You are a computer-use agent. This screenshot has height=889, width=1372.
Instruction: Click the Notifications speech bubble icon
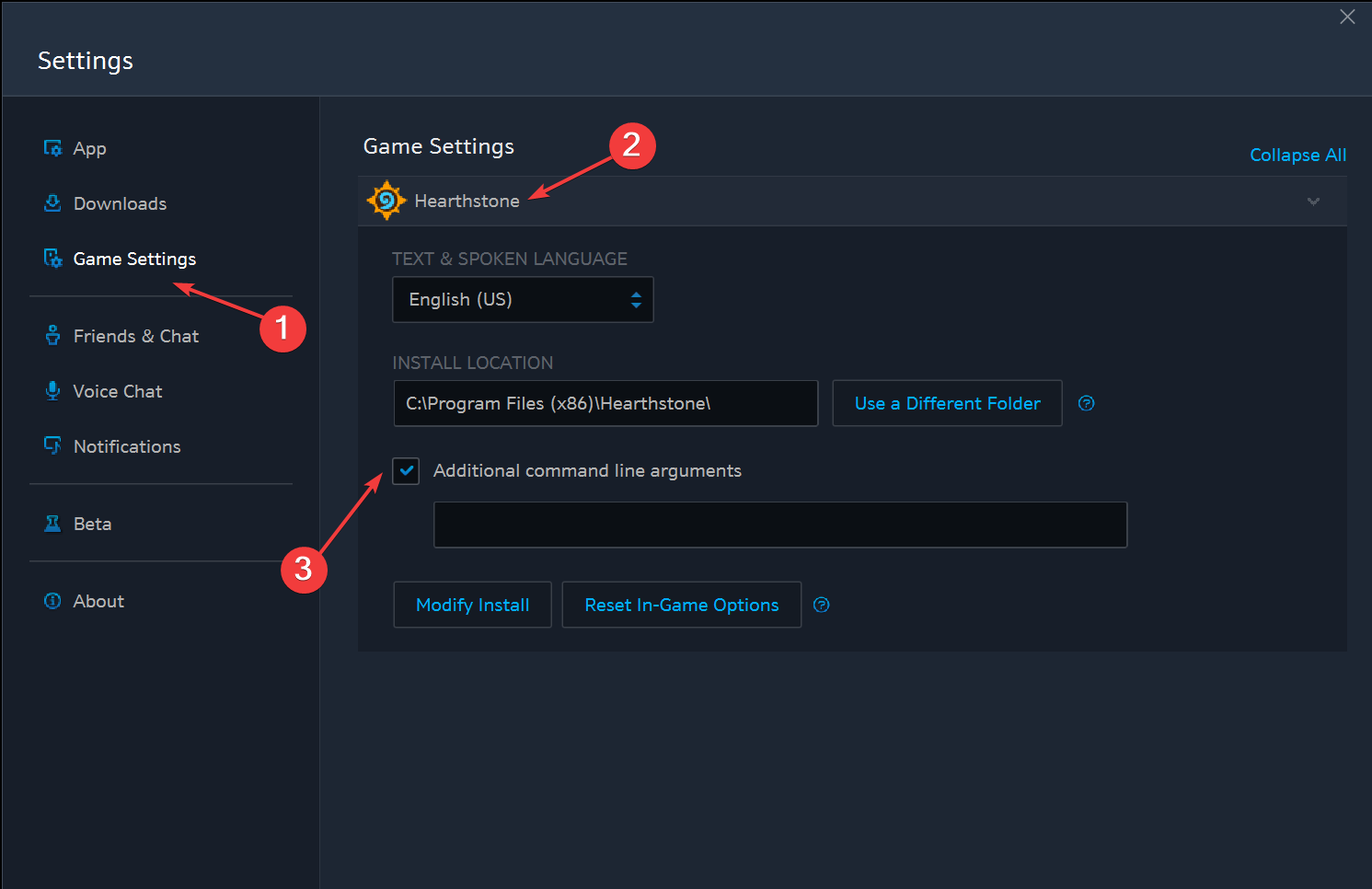pos(53,446)
